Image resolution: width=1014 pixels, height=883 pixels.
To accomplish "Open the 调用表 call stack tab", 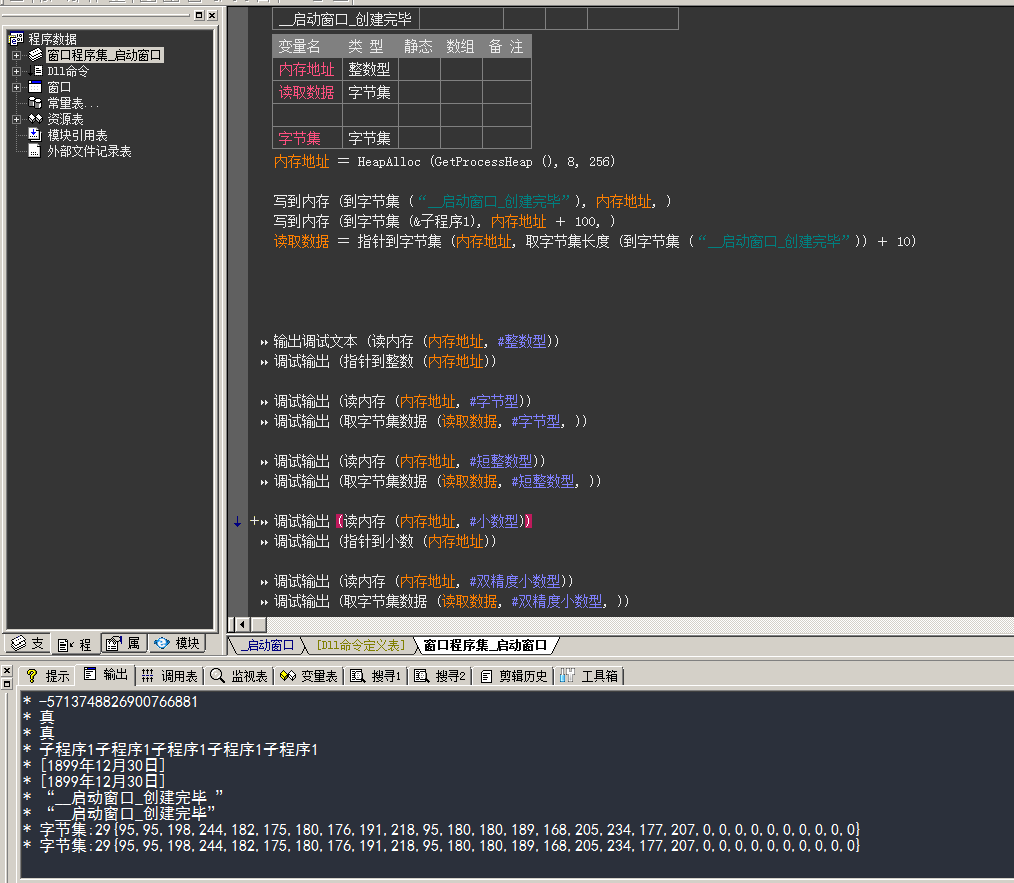I will [169, 676].
